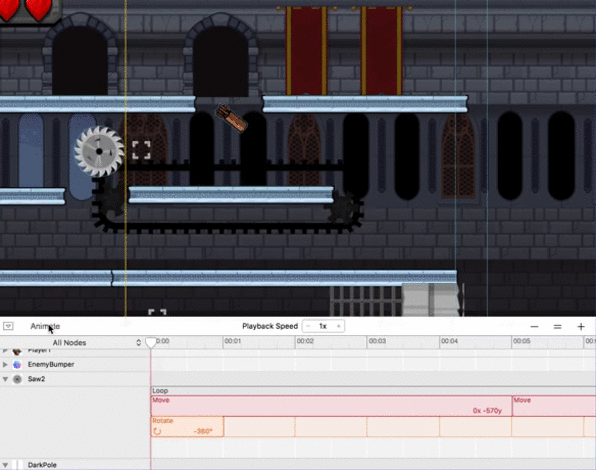The height and width of the screenshot is (470, 596).
Task: Click the Animate button
Action: (x=45, y=326)
